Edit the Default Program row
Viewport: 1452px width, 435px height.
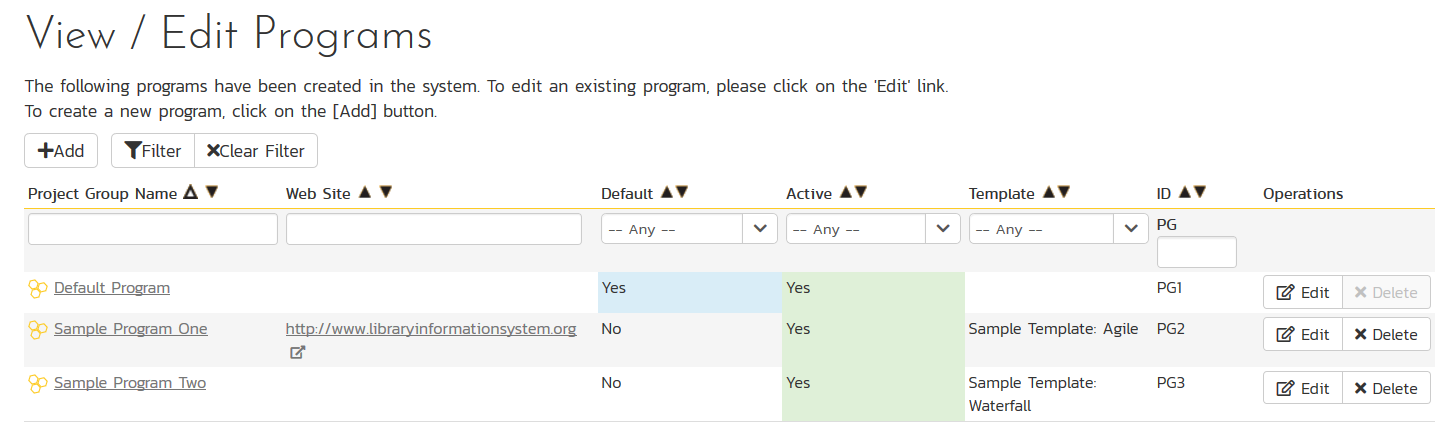(x=1302, y=293)
